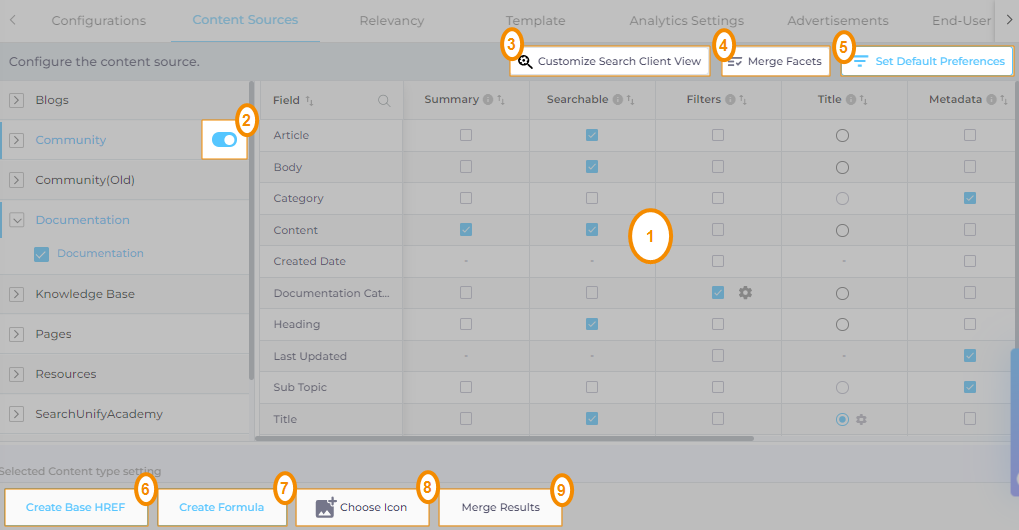The height and width of the screenshot is (530, 1019).
Task: Expand the Knowledge Base content source
Action: click(16, 294)
